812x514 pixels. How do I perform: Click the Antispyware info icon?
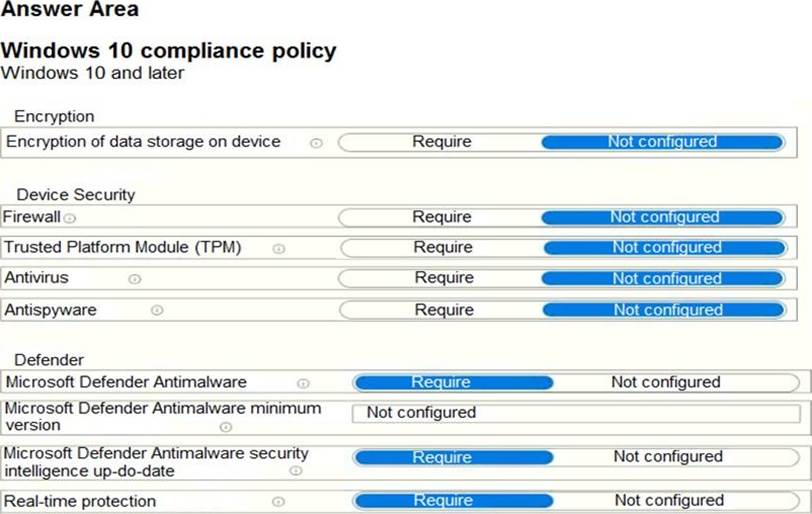[157, 311]
